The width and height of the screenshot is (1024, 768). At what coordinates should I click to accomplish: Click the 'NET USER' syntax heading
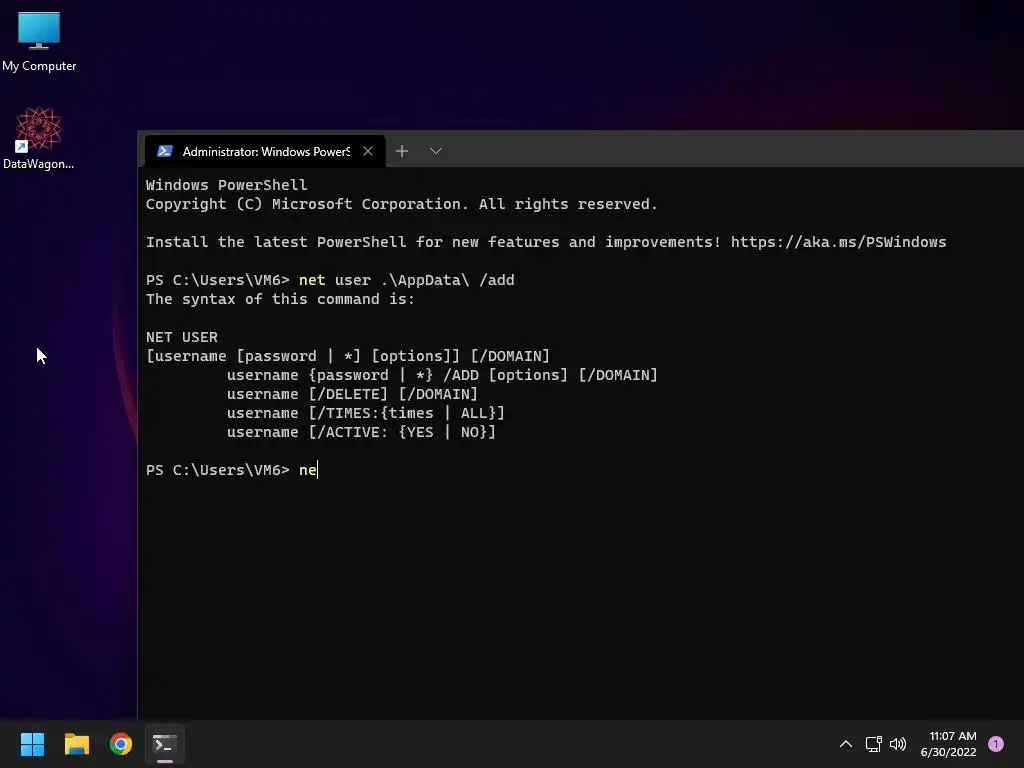(182, 337)
